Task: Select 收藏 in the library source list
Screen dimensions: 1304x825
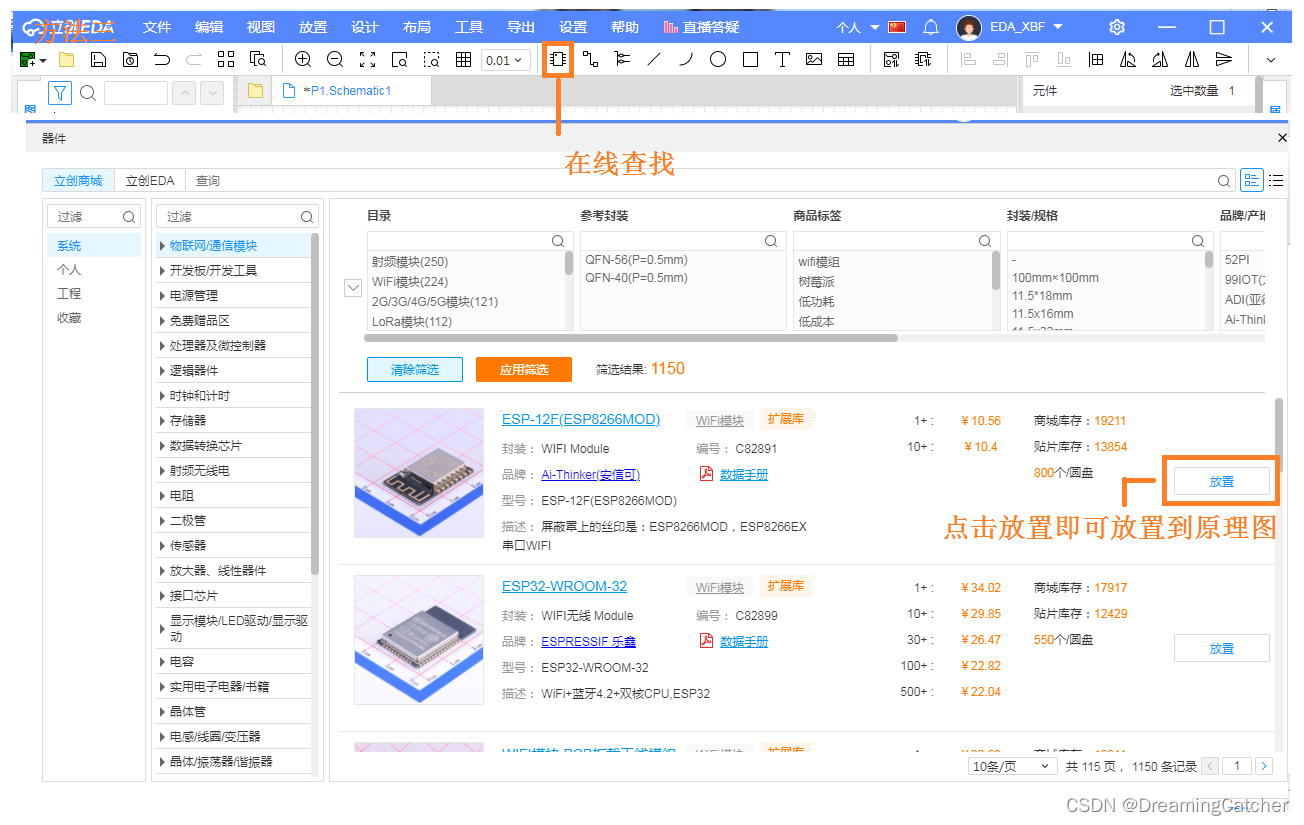Action: 69,317
